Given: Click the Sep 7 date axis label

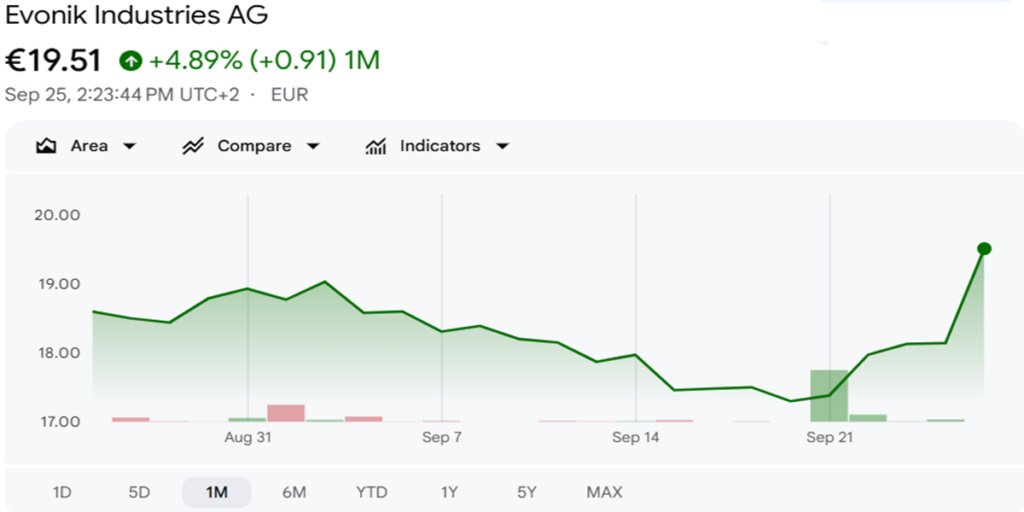Looking at the screenshot, I should coord(441,438).
